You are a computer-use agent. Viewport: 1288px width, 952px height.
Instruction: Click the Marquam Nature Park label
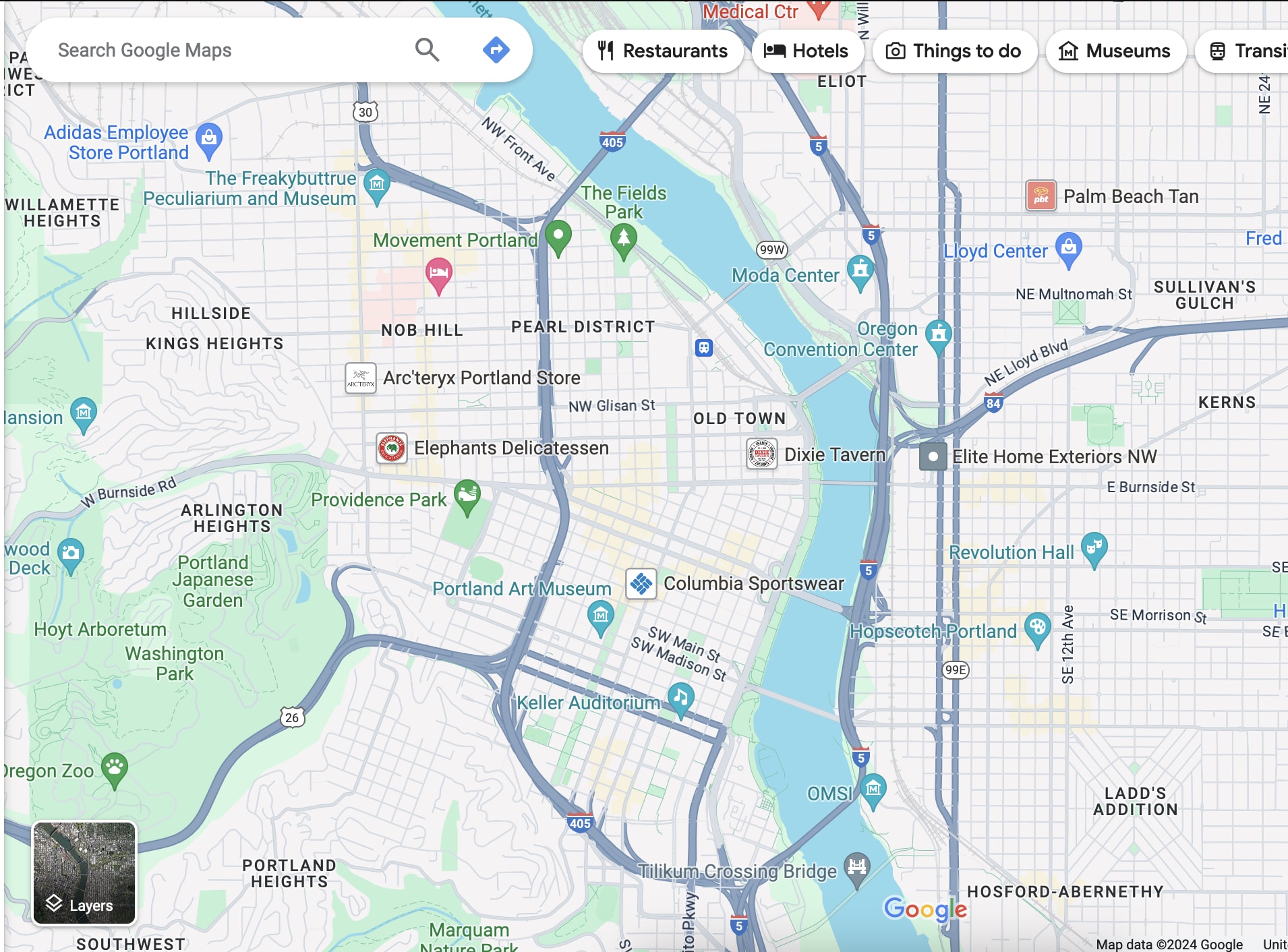469,939
